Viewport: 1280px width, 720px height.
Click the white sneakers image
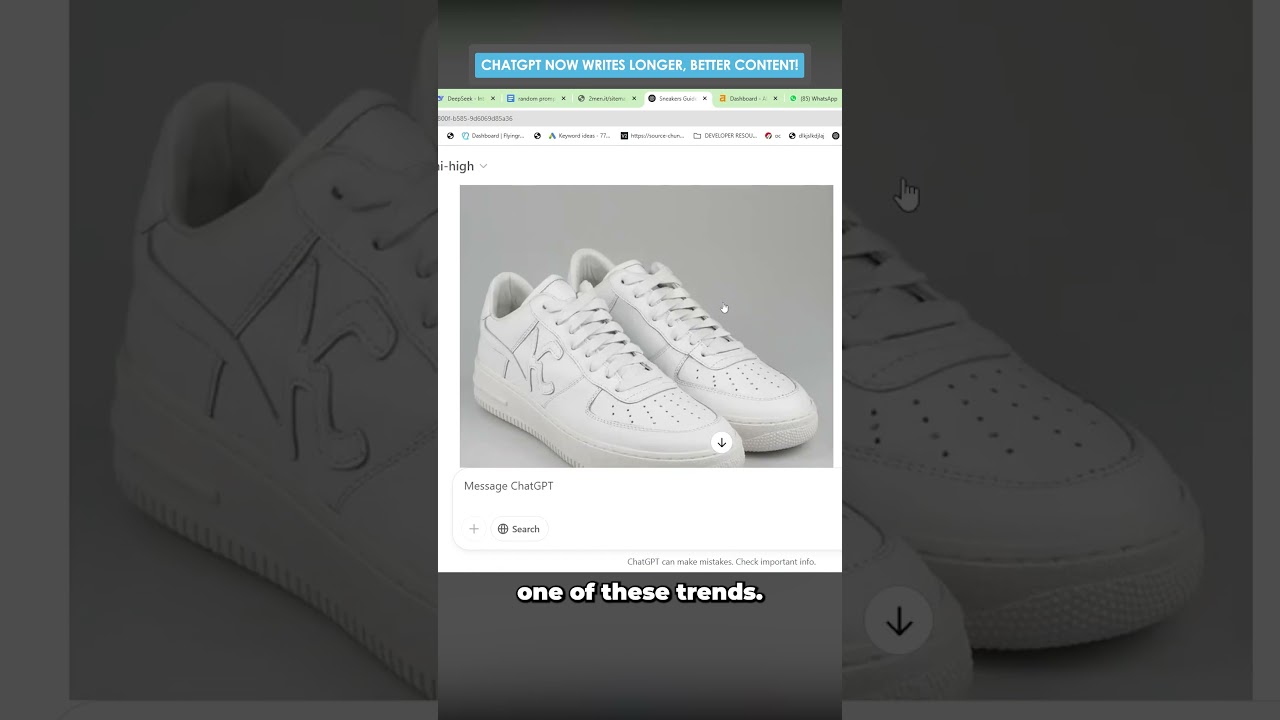pos(646,326)
